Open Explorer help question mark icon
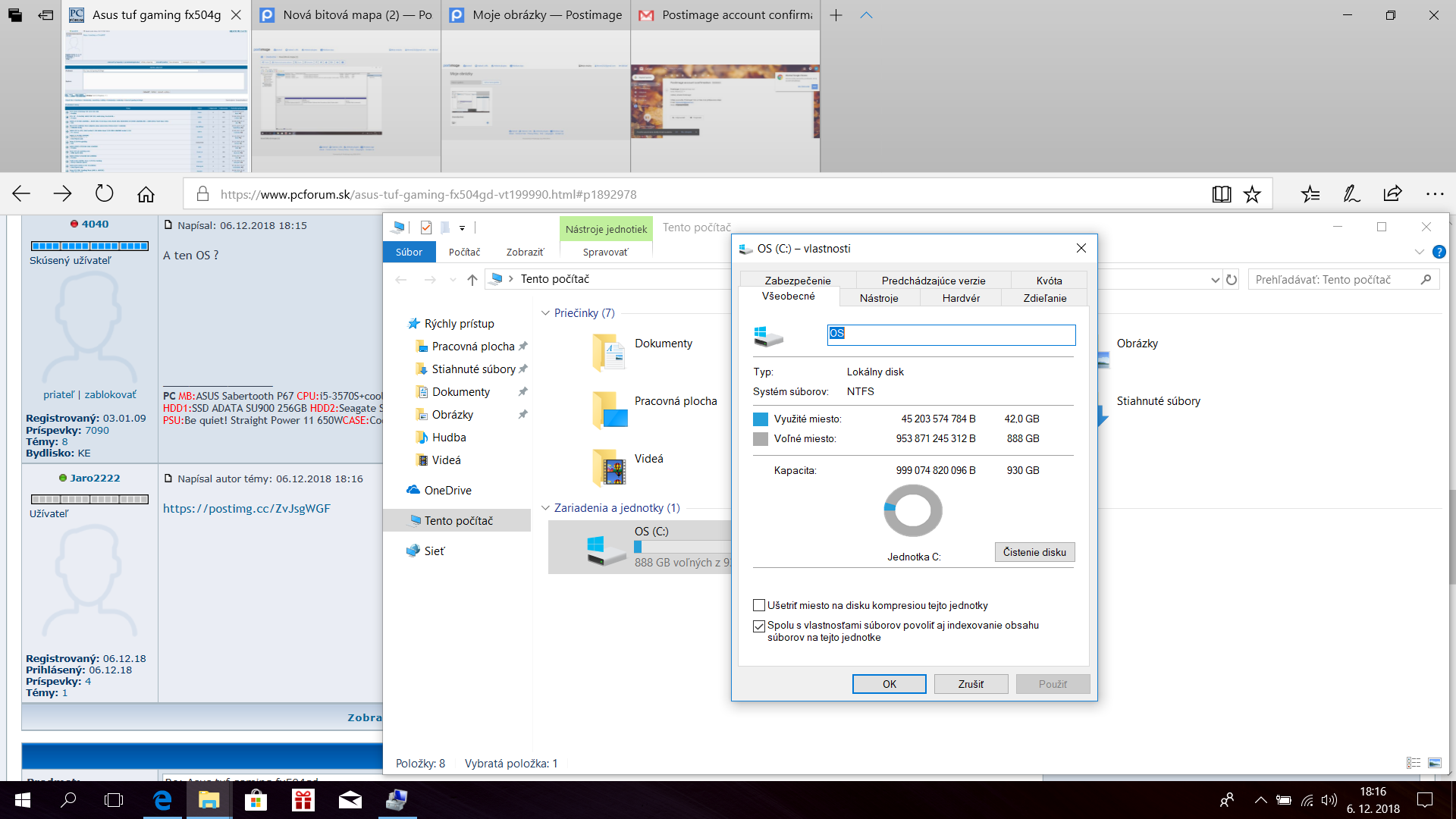 tap(1439, 252)
